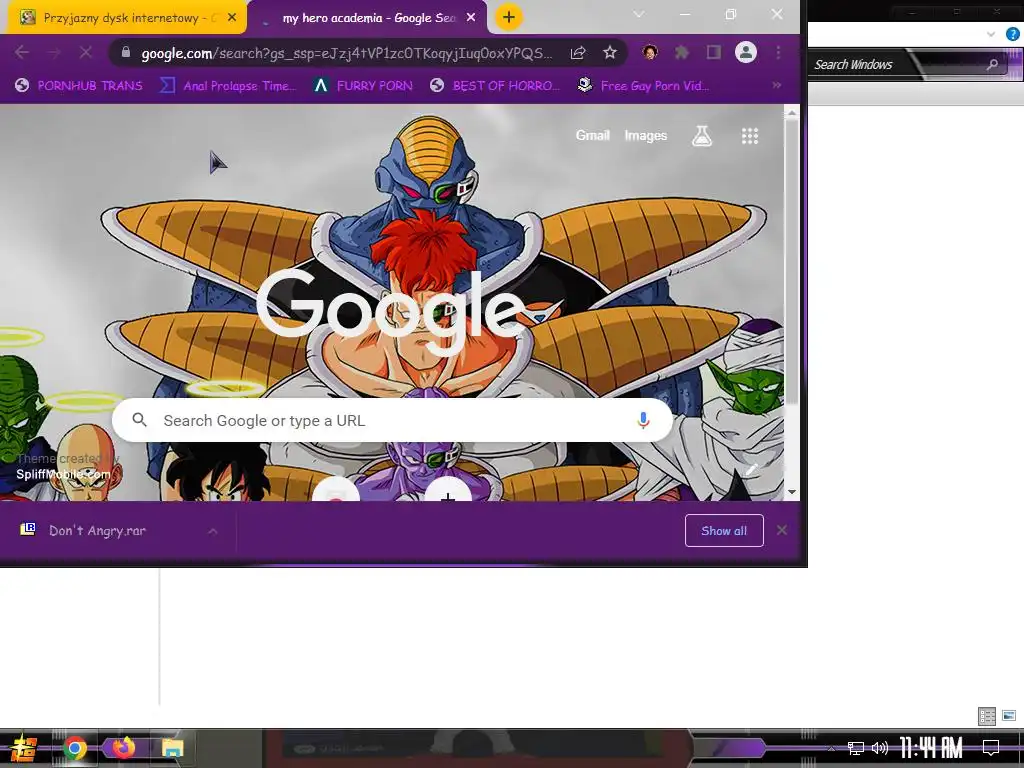The height and width of the screenshot is (768, 1024).
Task: Share this page icon
Action: pos(578,53)
